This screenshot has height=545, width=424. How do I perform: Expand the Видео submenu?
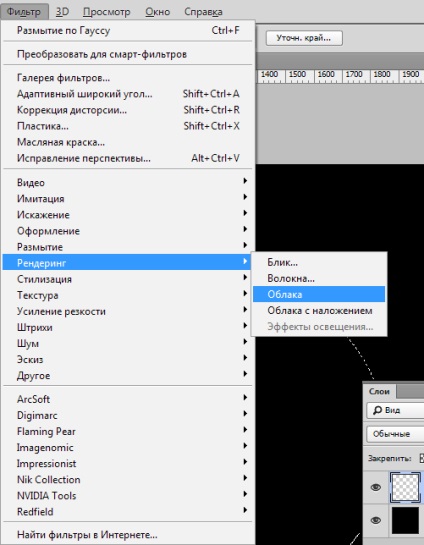(x=128, y=182)
